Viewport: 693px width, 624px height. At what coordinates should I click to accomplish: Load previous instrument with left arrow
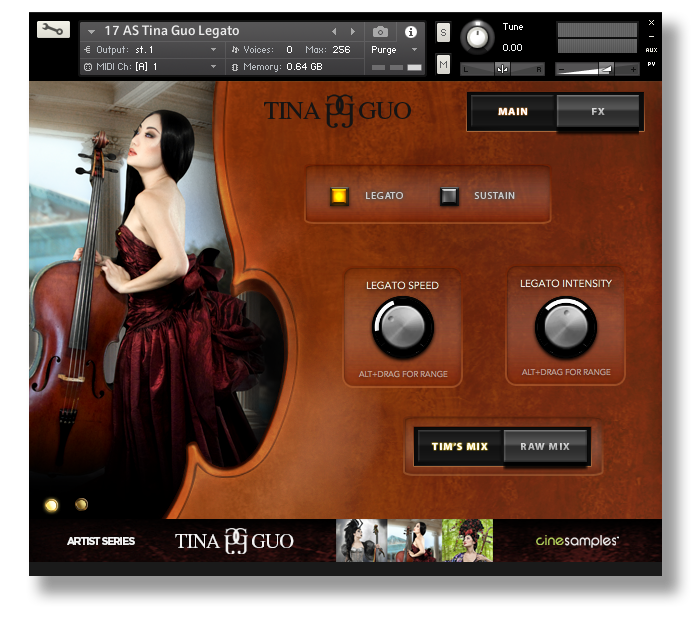[334, 31]
